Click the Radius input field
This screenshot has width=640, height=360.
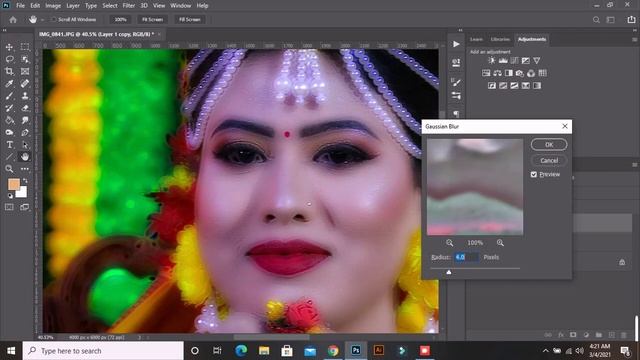tap(467, 257)
